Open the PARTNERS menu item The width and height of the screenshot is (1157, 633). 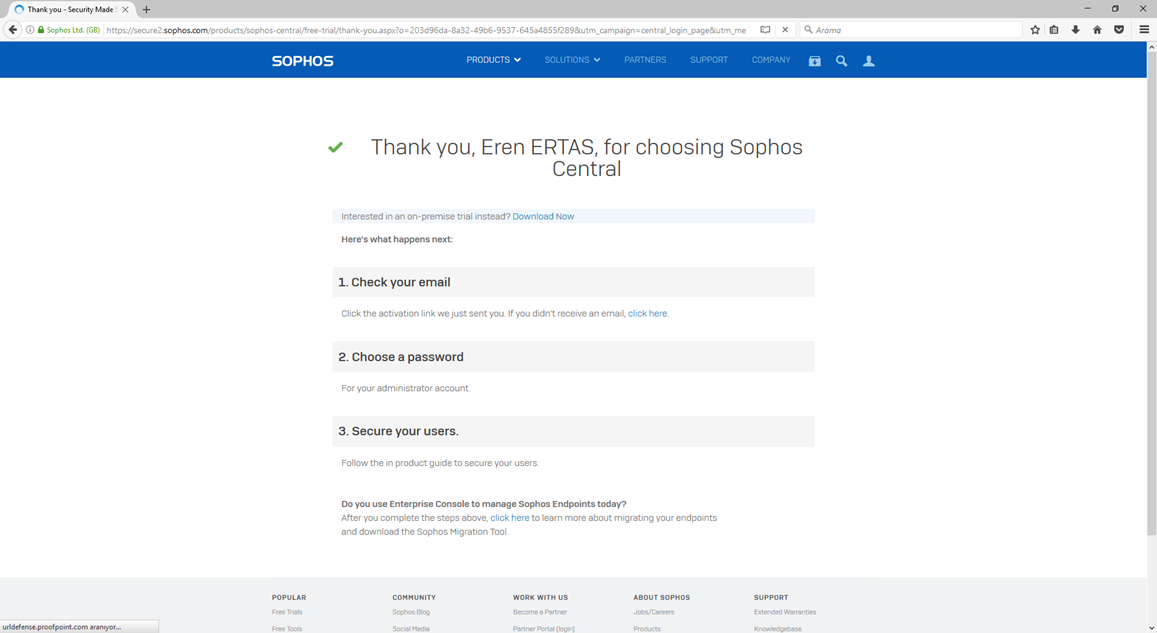click(x=645, y=60)
